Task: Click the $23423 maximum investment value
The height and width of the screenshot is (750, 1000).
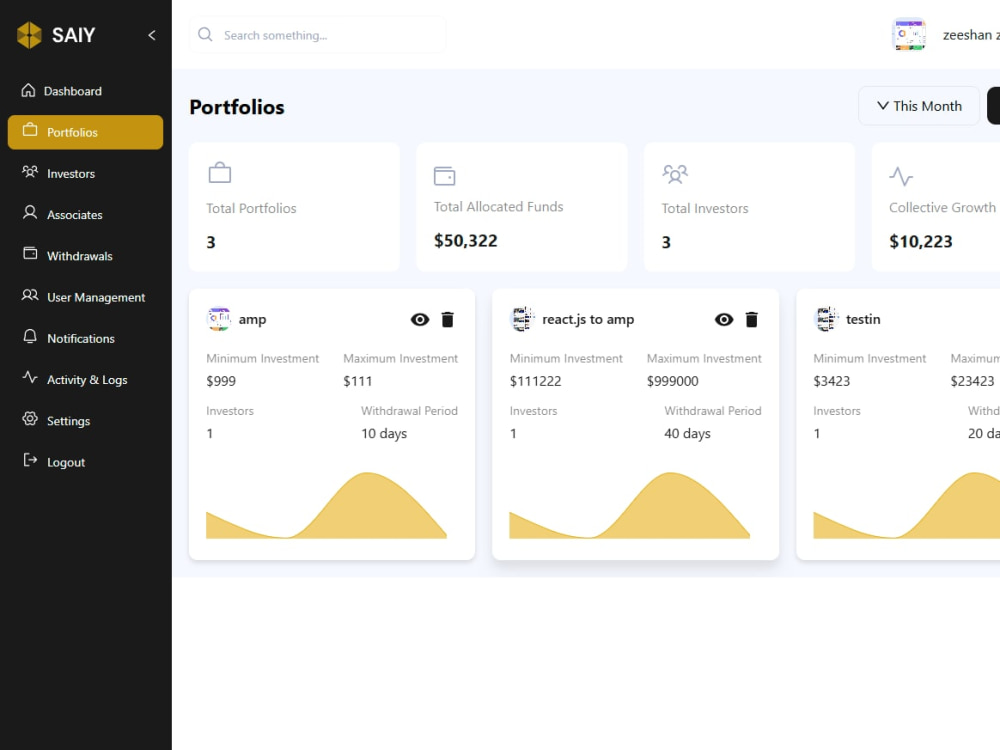Action: pos(972,381)
